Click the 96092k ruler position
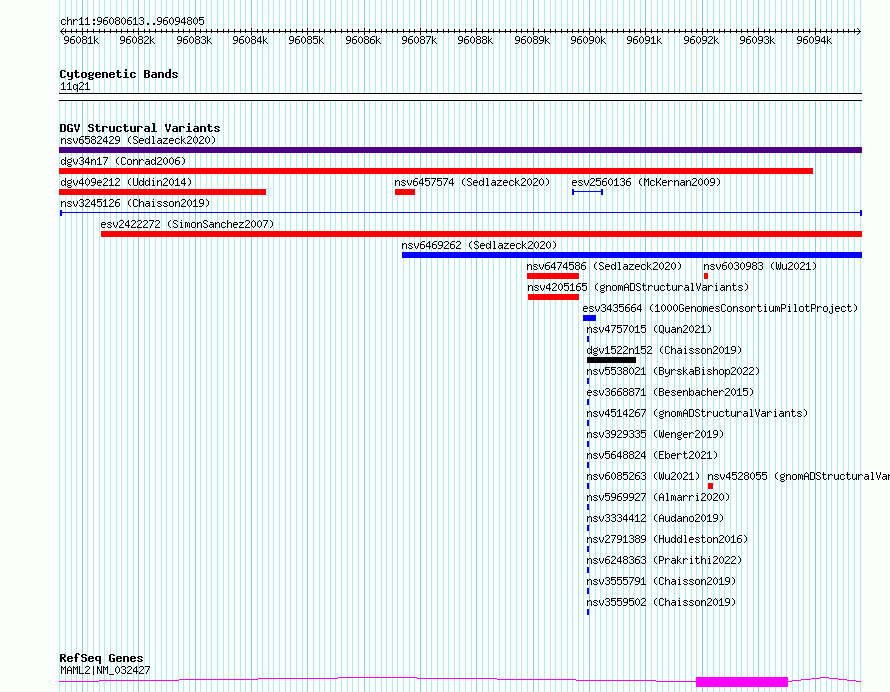The width and height of the screenshot is (890, 692). click(x=701, y=40)
